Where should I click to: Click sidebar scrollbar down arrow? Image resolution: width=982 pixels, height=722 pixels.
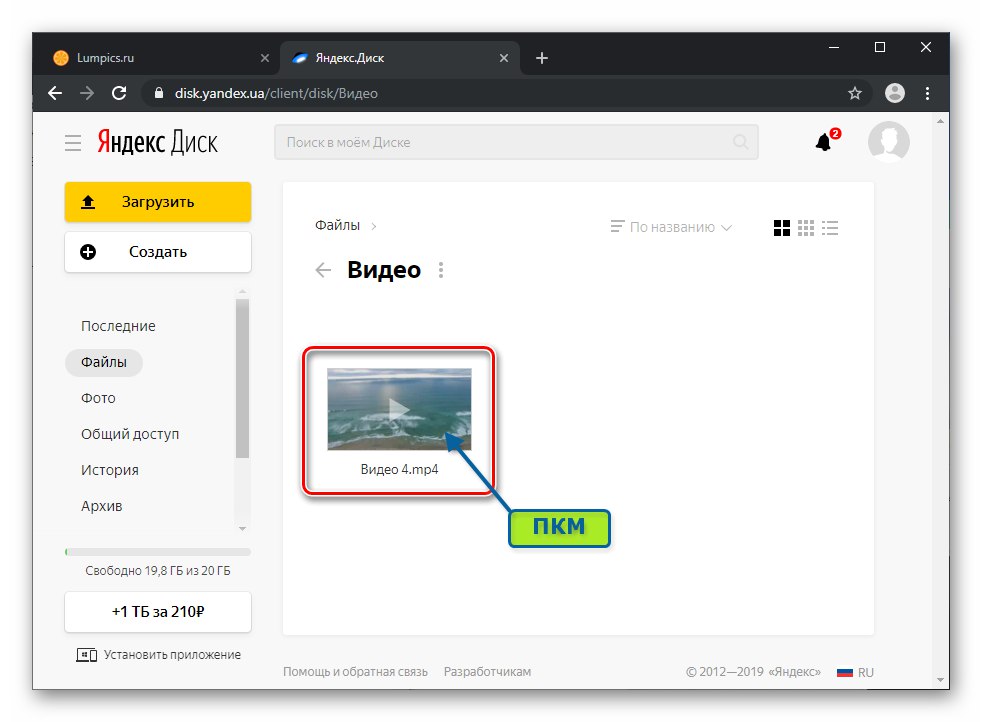coord(242,529)
